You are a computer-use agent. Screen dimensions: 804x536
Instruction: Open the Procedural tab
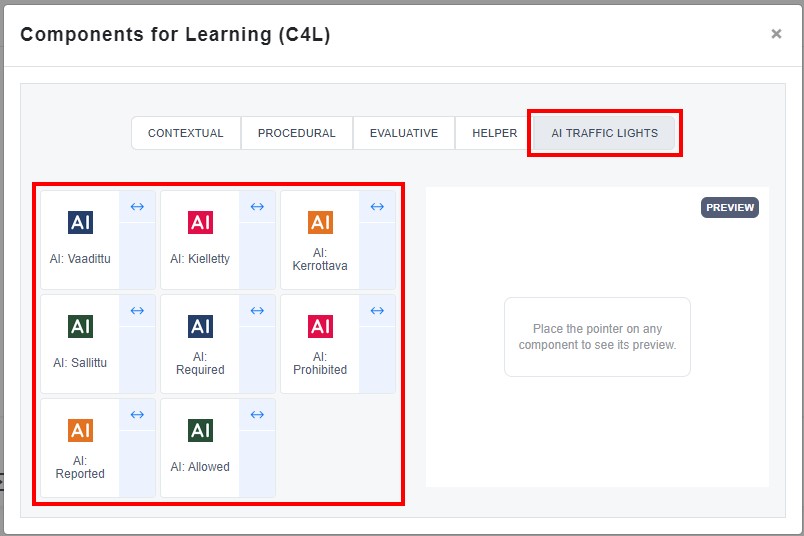pyautogui.click(x=297, y=133)
